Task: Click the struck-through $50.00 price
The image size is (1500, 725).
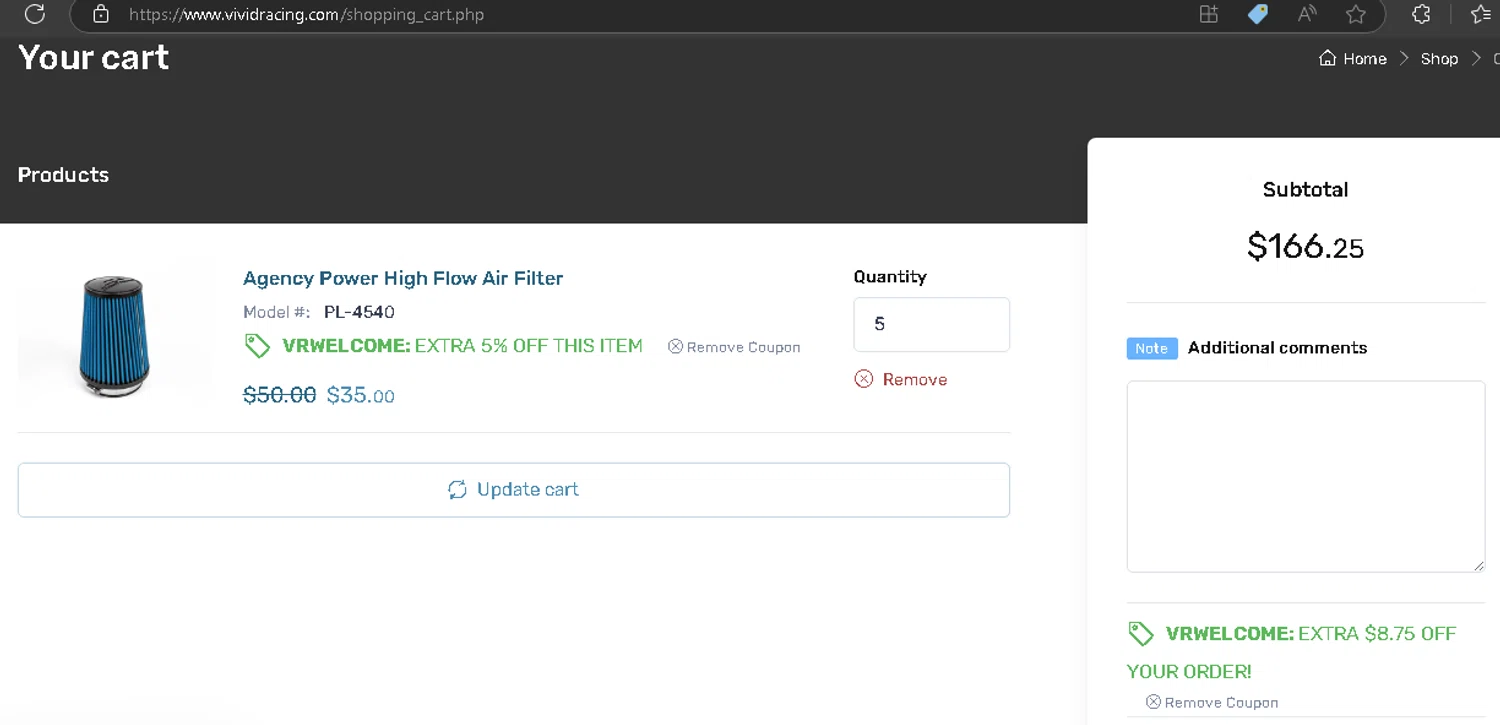Action: point(280,395)
